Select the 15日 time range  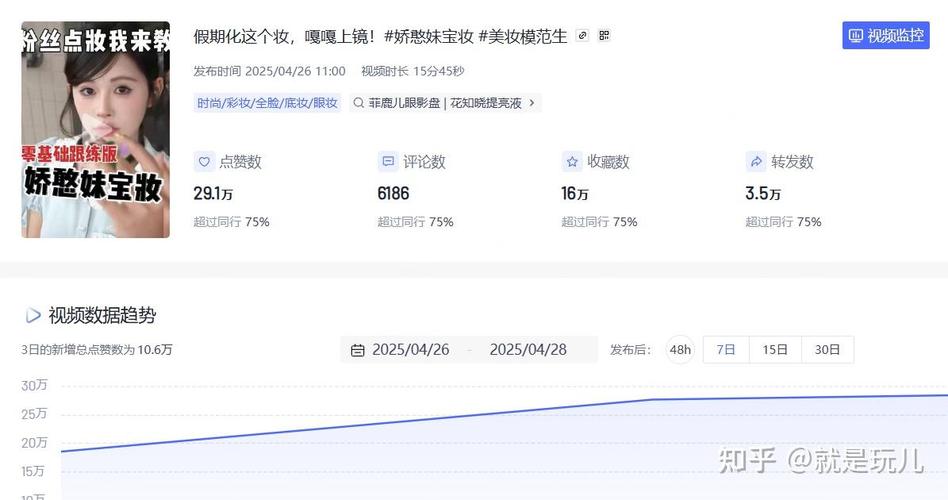tap(775, 349)
